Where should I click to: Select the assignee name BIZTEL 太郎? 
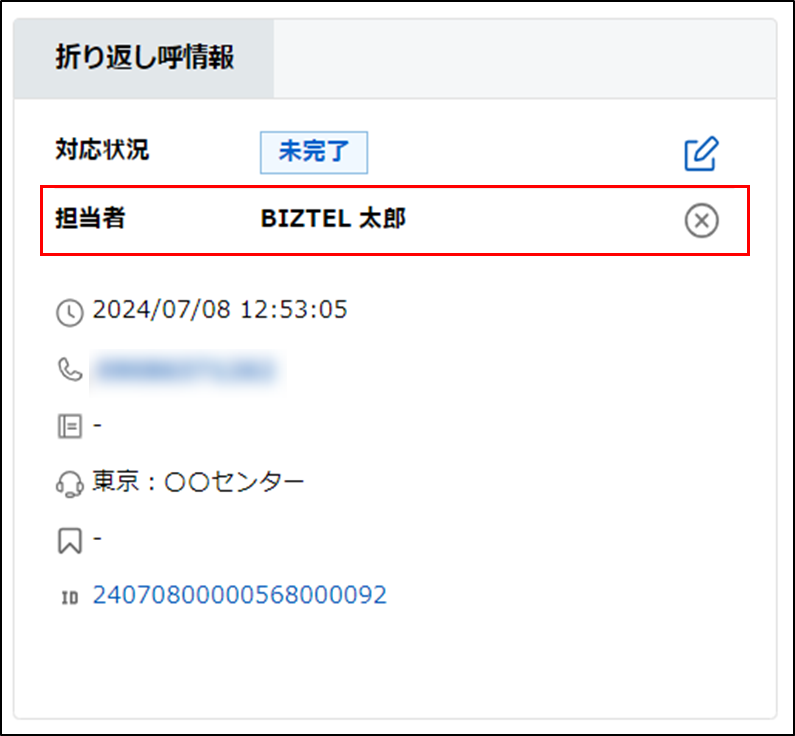[333, 219]
